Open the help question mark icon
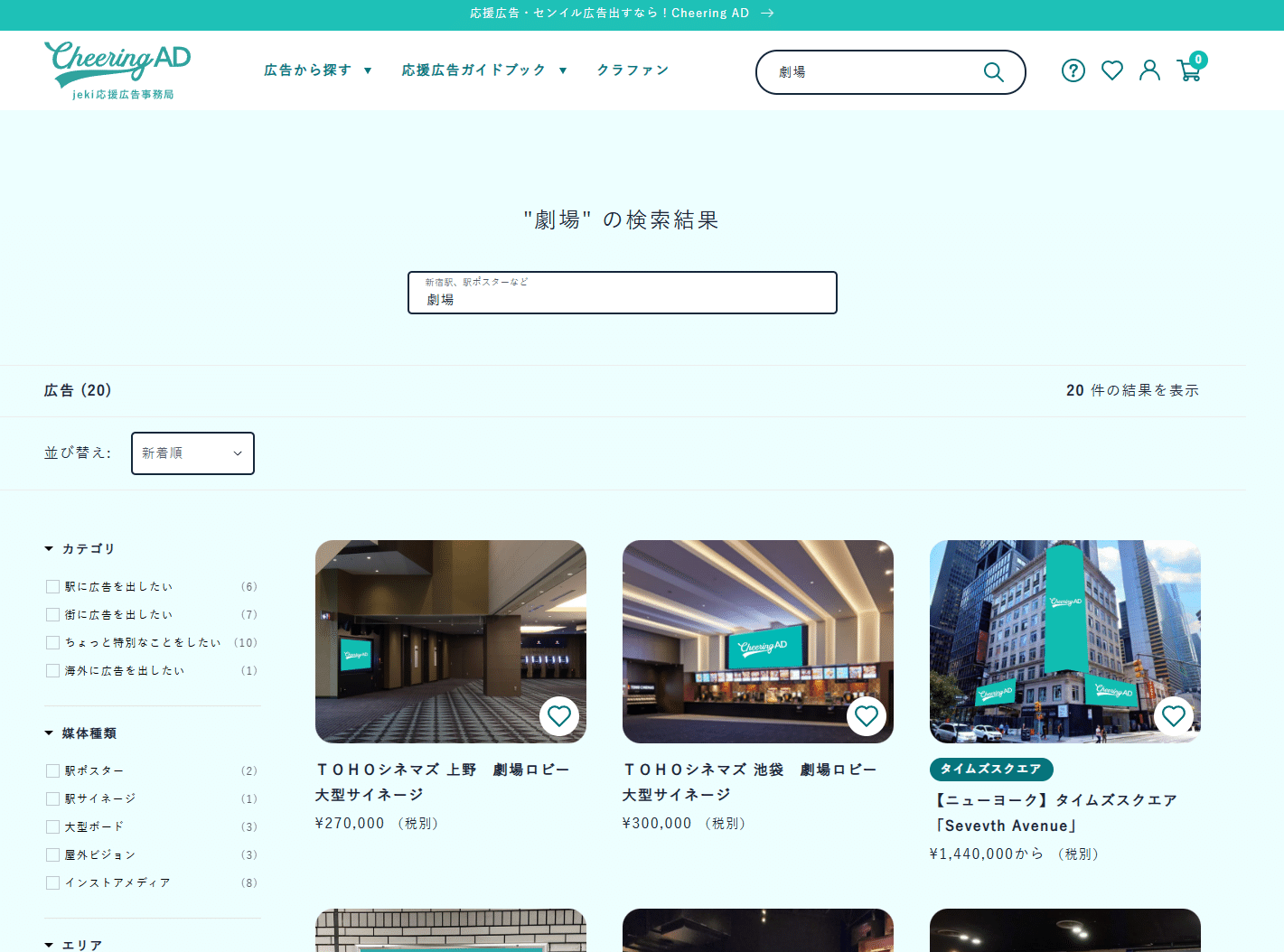The height and width of the screenshot is (952, 1284). point(1073,70)
